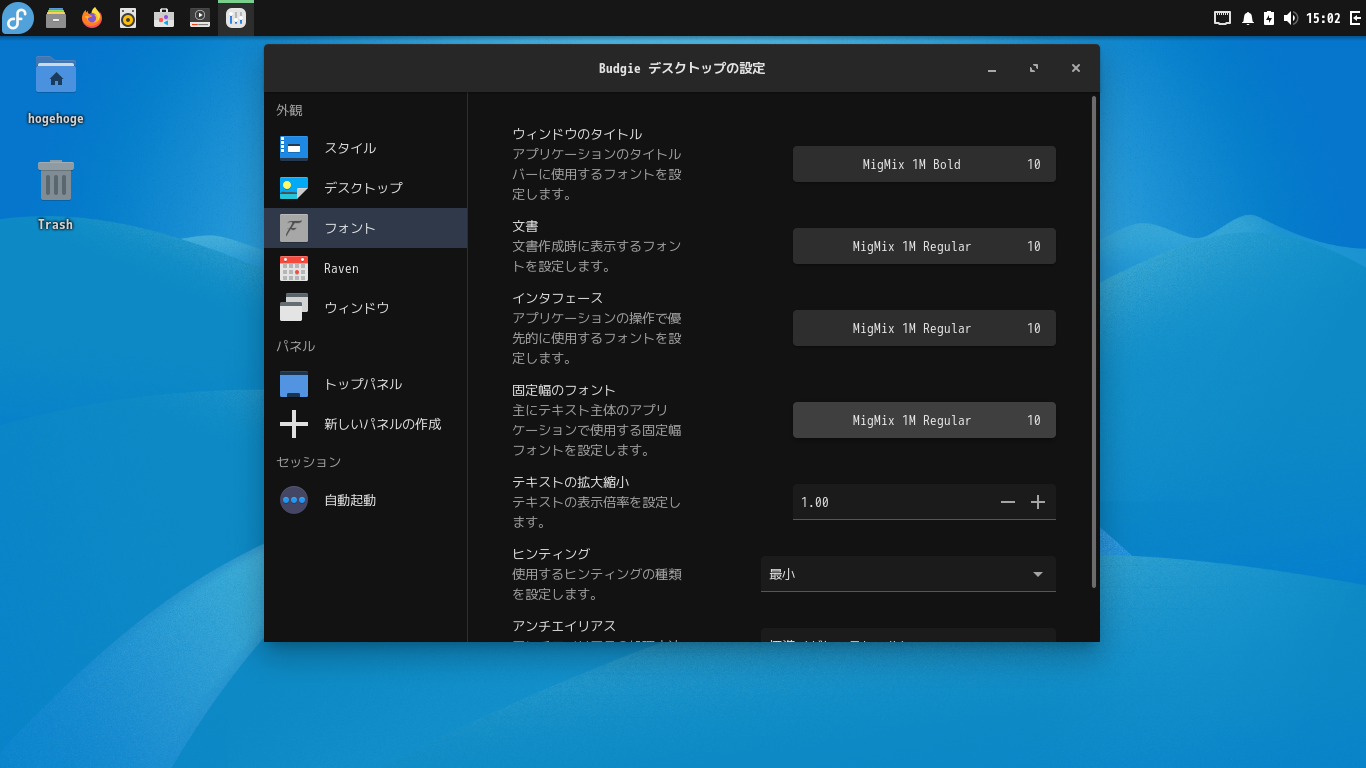This screenshot has height=768, width=1366.
Task: Change the 固定幅のフォント monospace font button
Action: pyautogui.click(x=924, y=420)
